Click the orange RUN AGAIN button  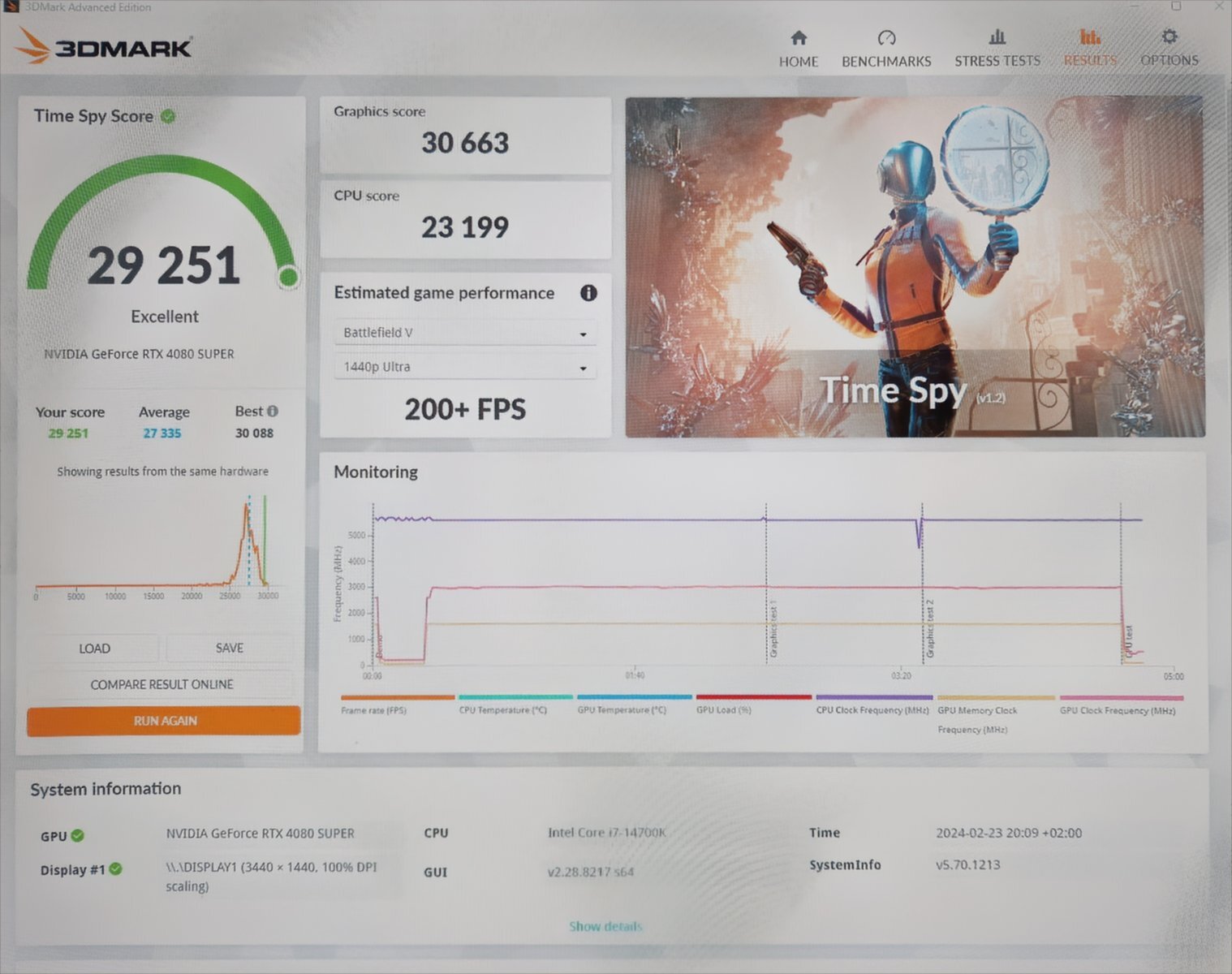(164, 721)
